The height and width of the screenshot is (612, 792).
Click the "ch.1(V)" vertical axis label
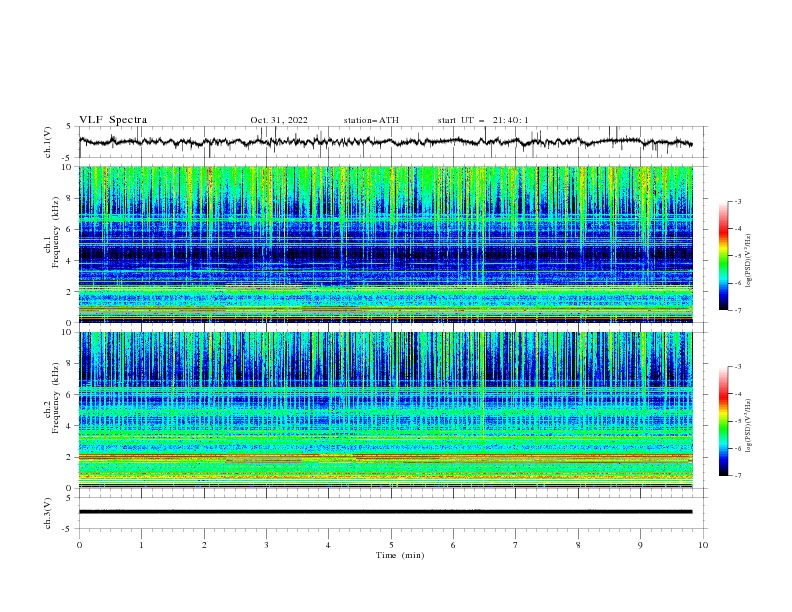pos(48,142)
